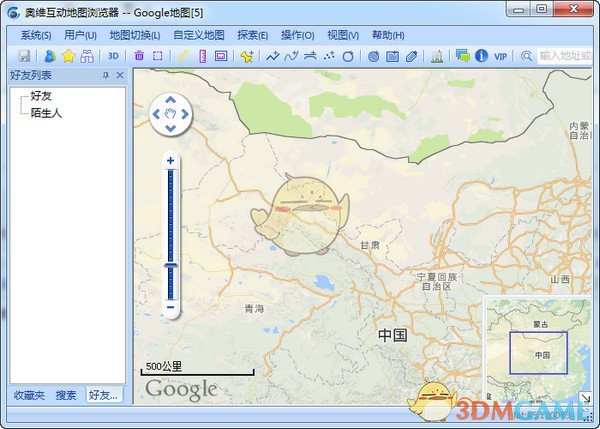Click the 蒙古 label in overview map
The height and width of the screenshot is (429, 600).
[x=541, y=325]
